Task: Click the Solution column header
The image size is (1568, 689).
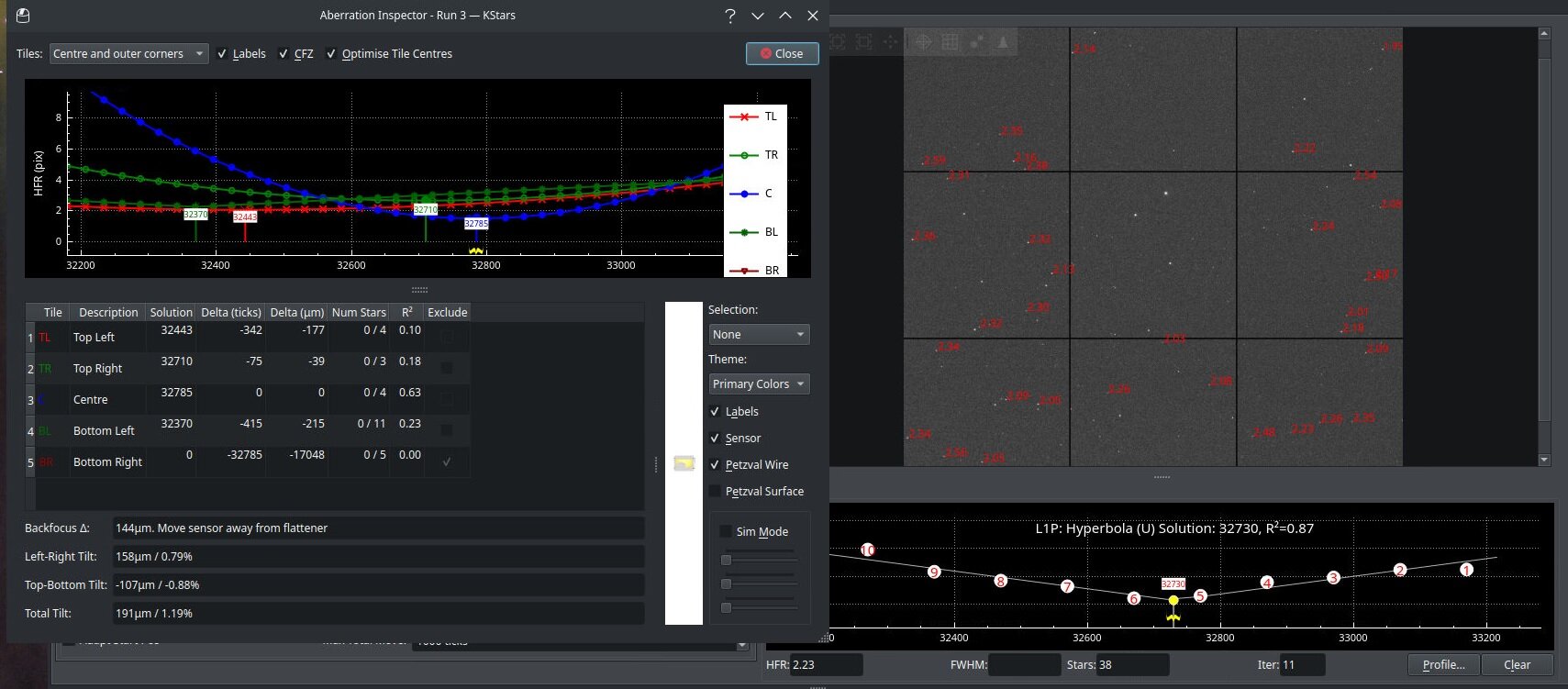Action: (x=172, y=313)
